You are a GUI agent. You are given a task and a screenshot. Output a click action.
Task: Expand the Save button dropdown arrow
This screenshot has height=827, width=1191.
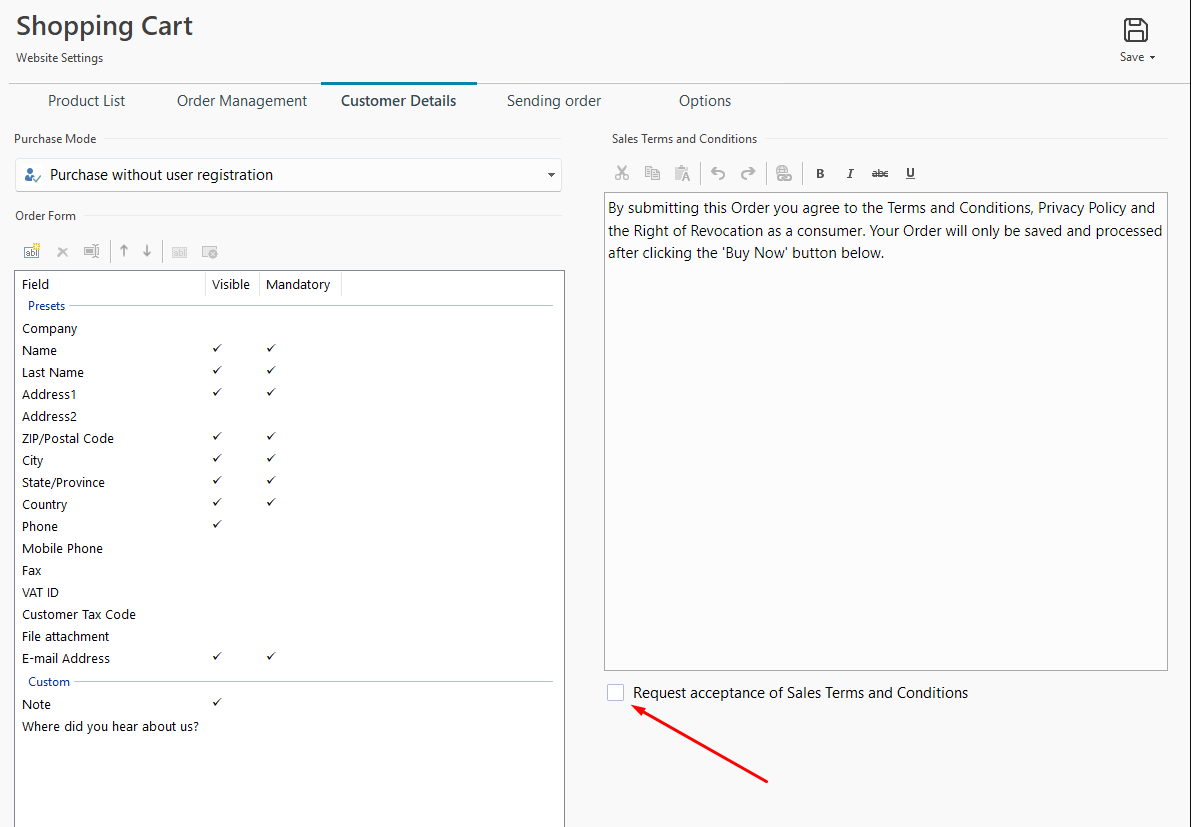click(1152, 58)
